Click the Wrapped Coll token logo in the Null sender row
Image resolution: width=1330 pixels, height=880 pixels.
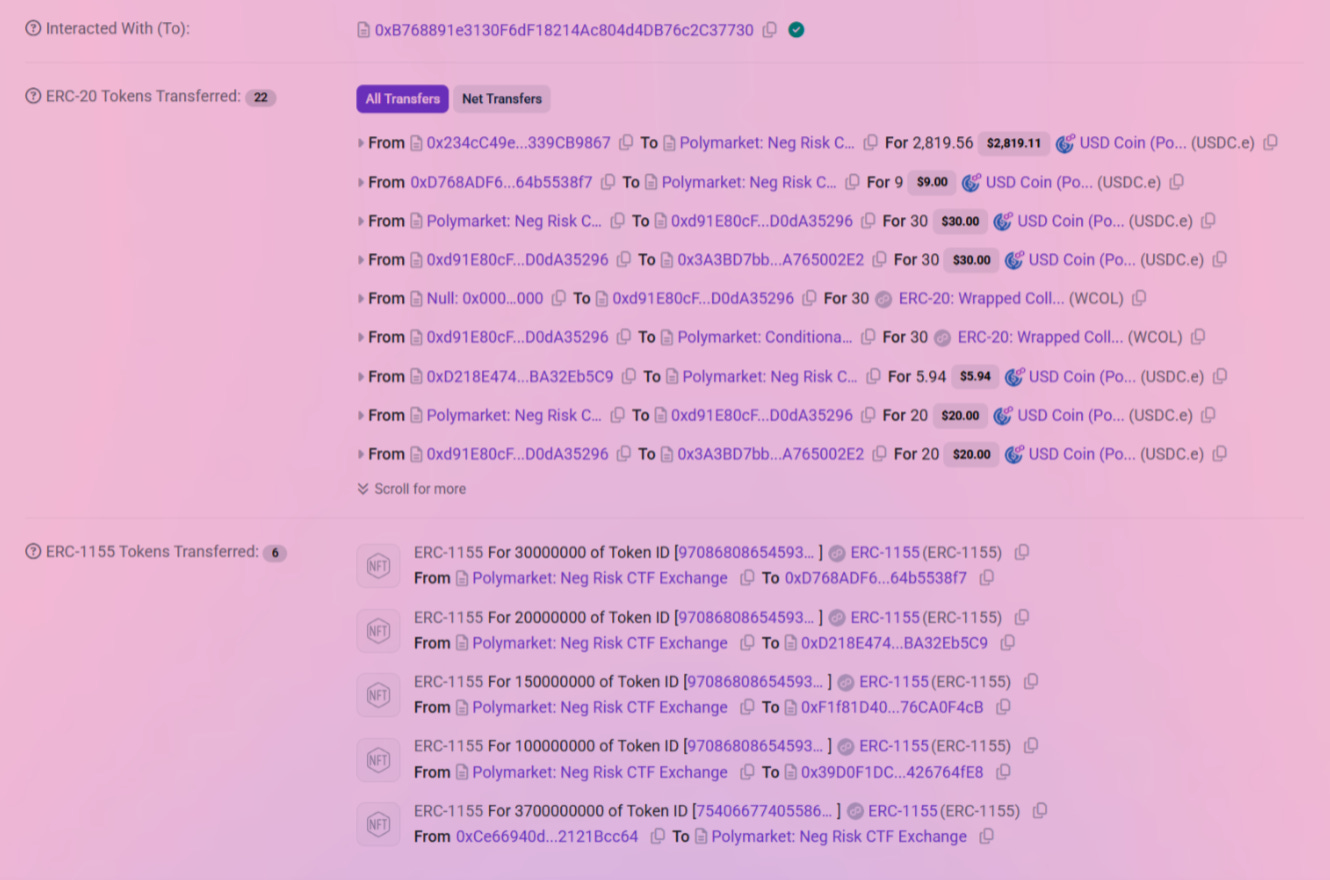click(883, 299)
